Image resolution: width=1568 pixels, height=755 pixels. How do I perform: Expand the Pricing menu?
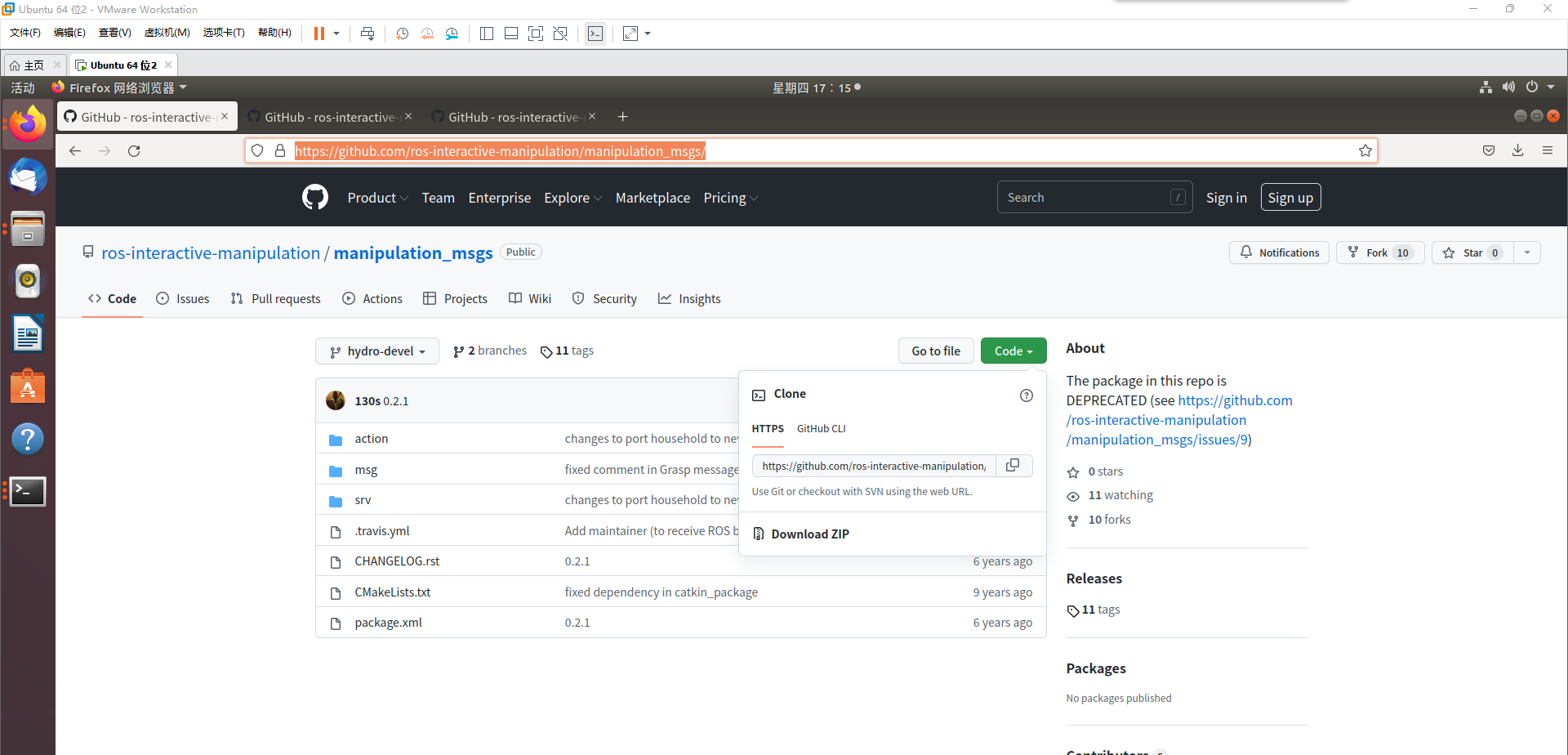pos(731,198)
